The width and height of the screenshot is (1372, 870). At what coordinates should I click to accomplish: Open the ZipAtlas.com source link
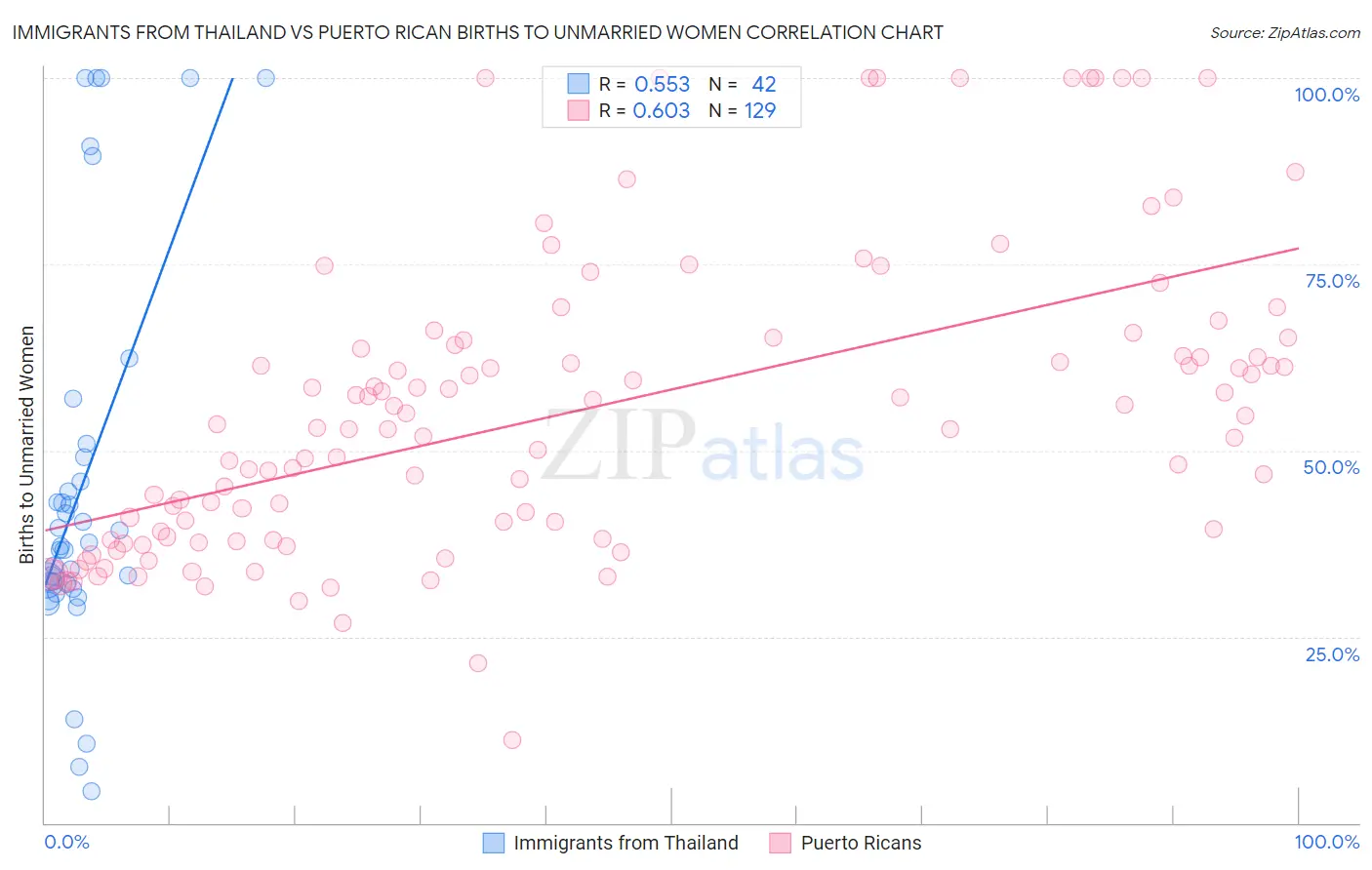(x=1285, y=32)
